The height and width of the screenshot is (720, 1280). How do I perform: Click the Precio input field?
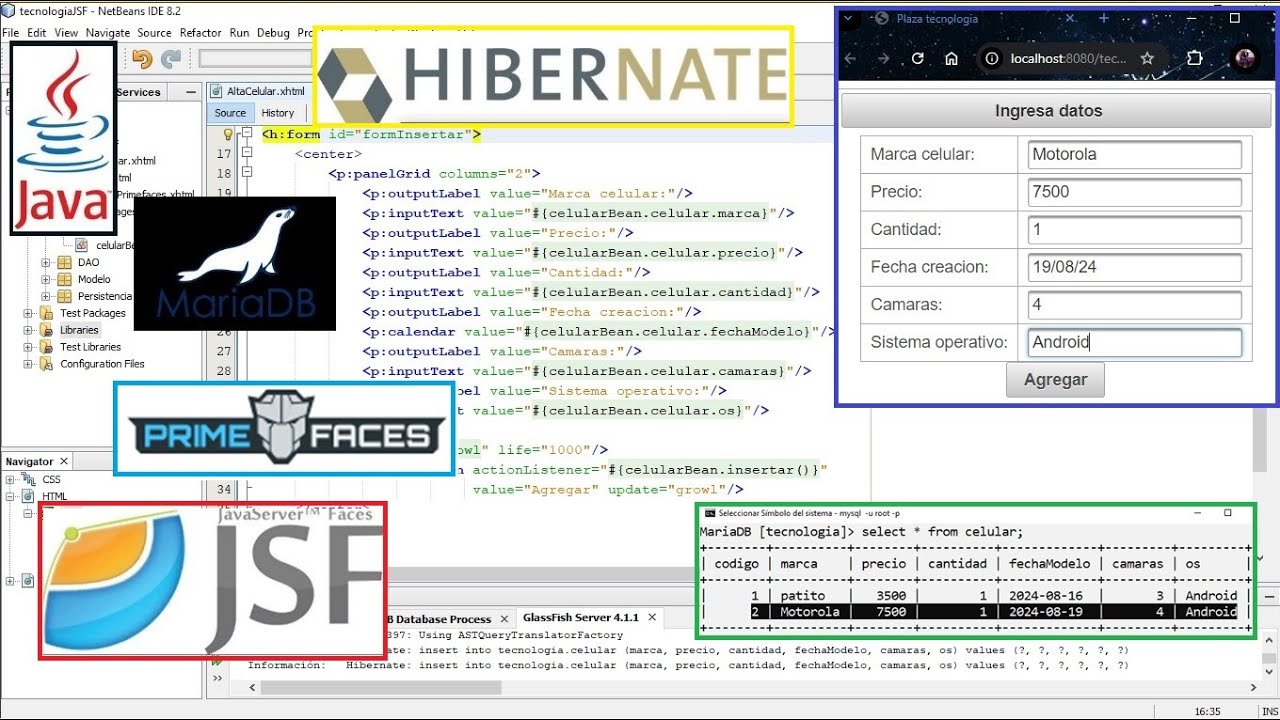[x=1134, y=192]
